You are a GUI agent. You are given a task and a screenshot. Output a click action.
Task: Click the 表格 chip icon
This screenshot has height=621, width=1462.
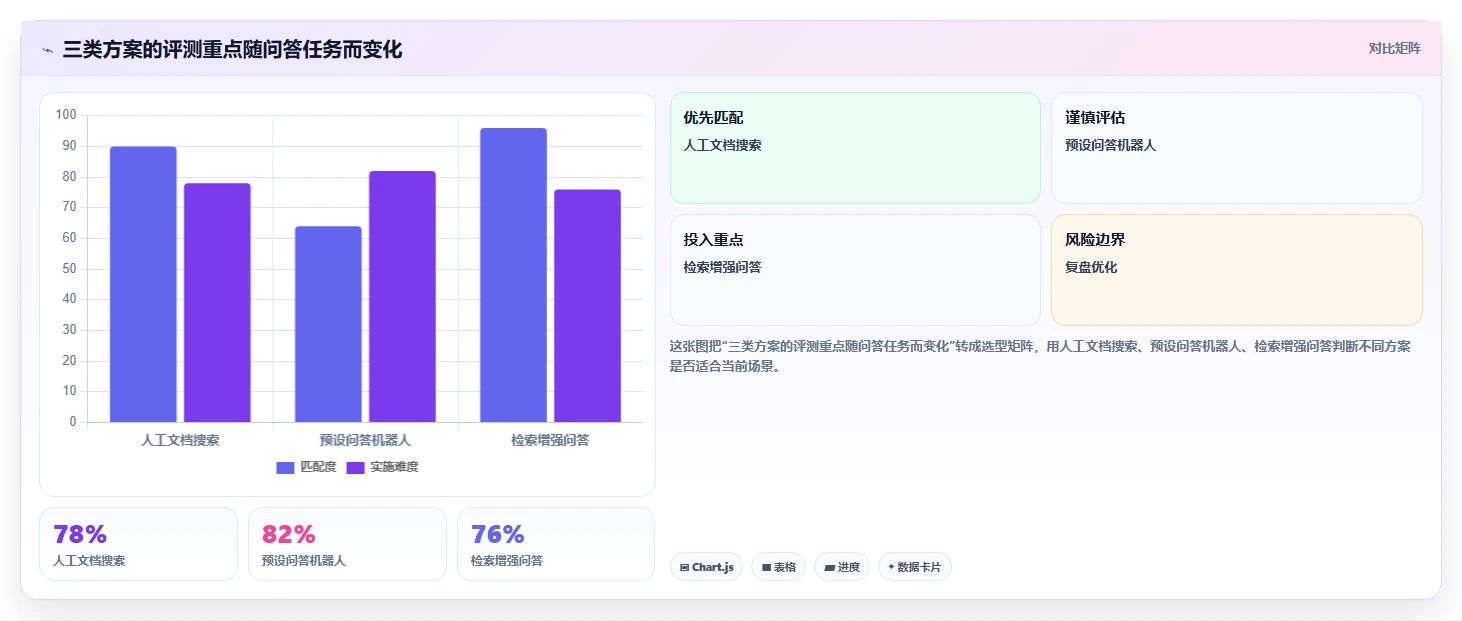click(x=766, y=567)
